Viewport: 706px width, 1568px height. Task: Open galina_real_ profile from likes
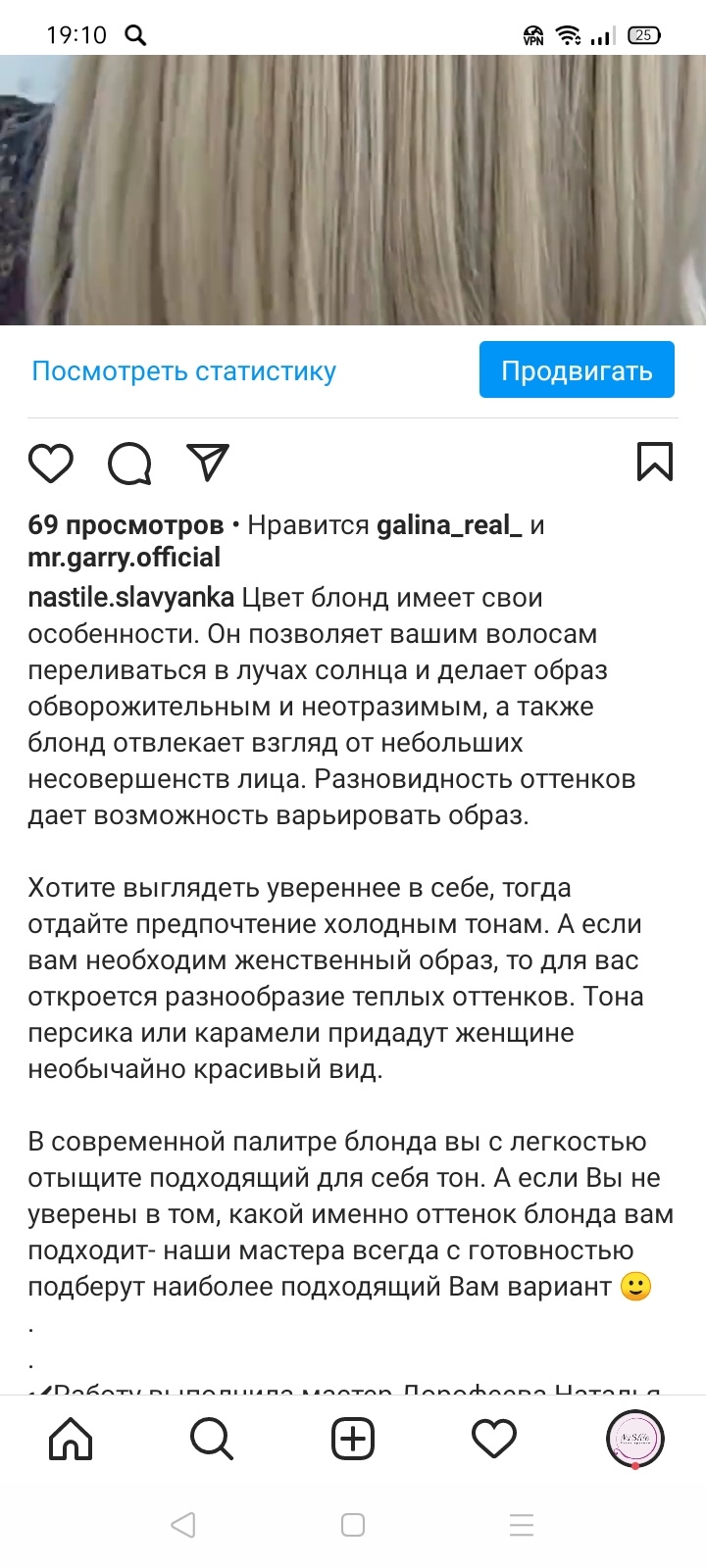449,525
